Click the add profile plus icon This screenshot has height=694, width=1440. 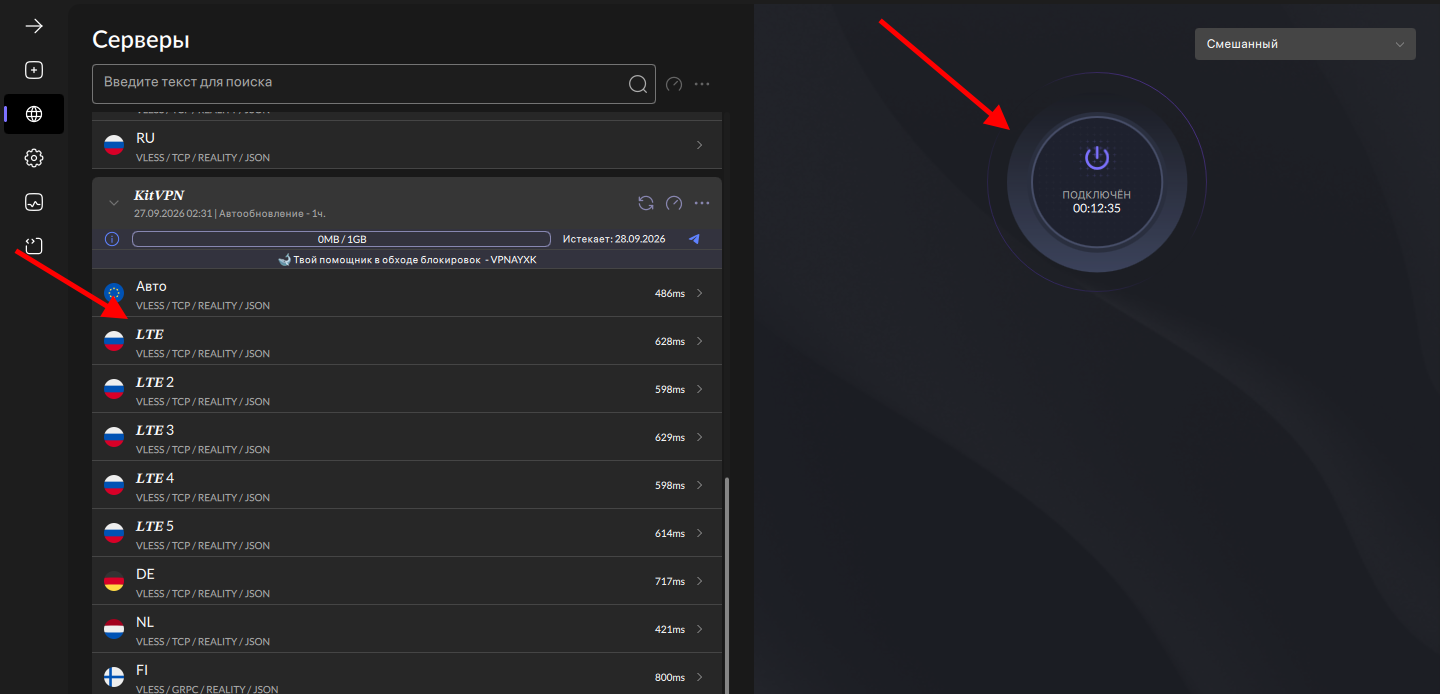click(x=34, y=70)
